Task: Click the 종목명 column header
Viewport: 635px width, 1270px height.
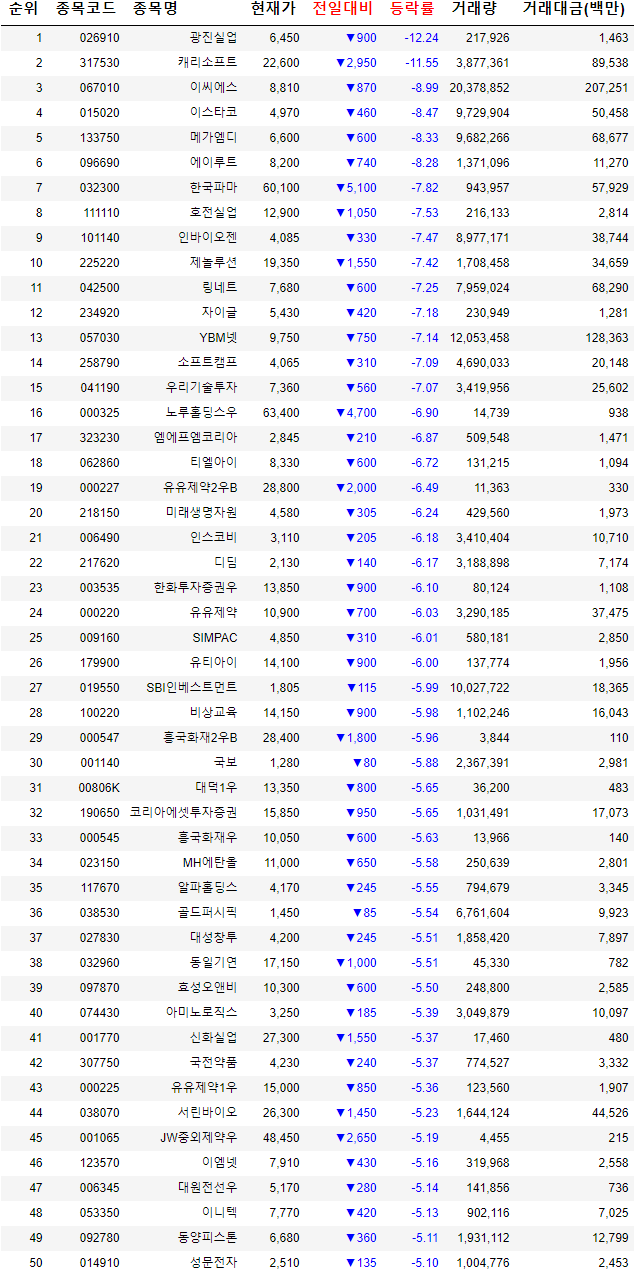Action: (155, 11)
